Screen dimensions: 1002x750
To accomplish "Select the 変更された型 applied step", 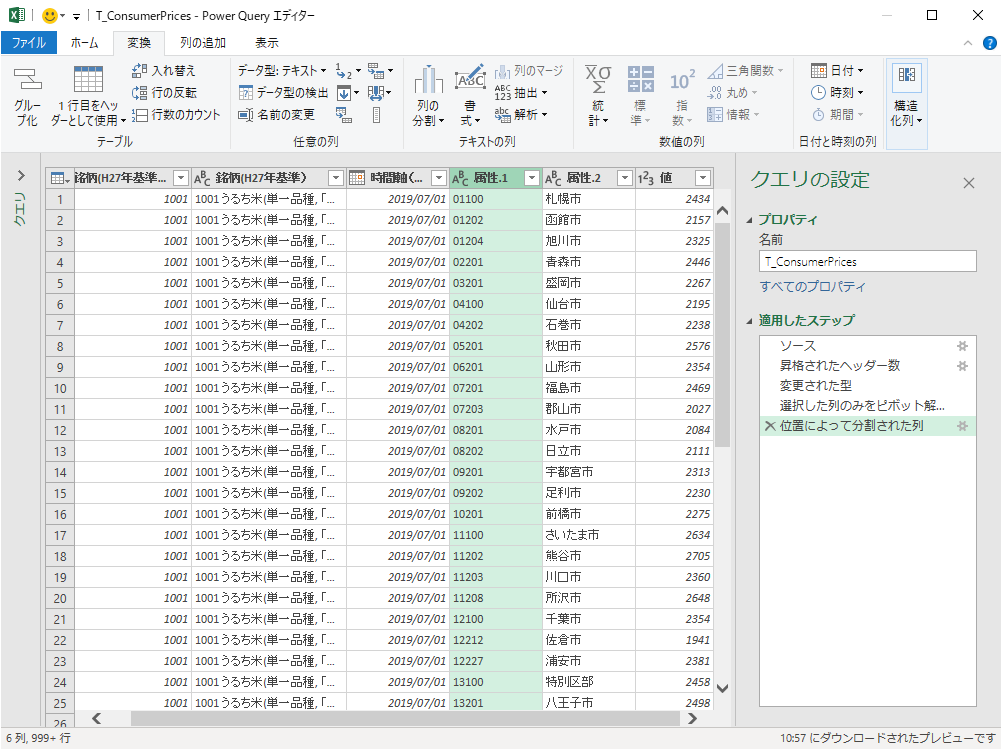I will [815, 385].
